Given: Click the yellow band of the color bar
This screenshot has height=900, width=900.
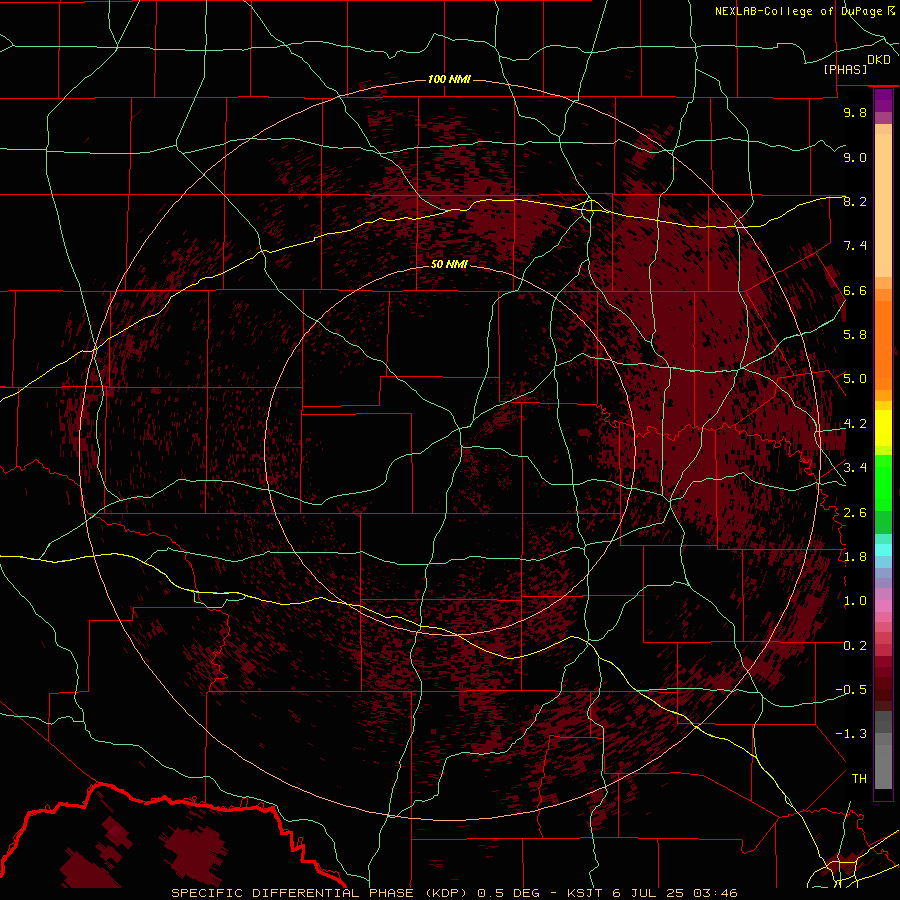Looking at the screenshot, I should (x=883, y=428).
